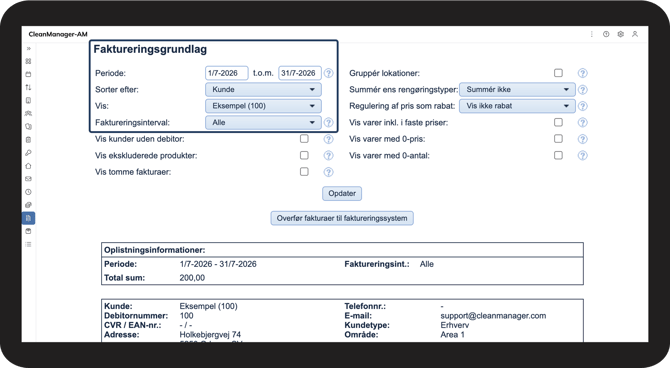Screen dimensions: 670x368
Task: Click help icon for Vis varer med 0-pris
Action: click(x=582, y=139)
